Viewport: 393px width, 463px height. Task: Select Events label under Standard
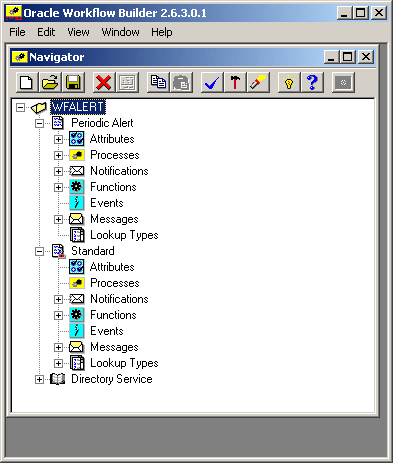coord(107,331)
